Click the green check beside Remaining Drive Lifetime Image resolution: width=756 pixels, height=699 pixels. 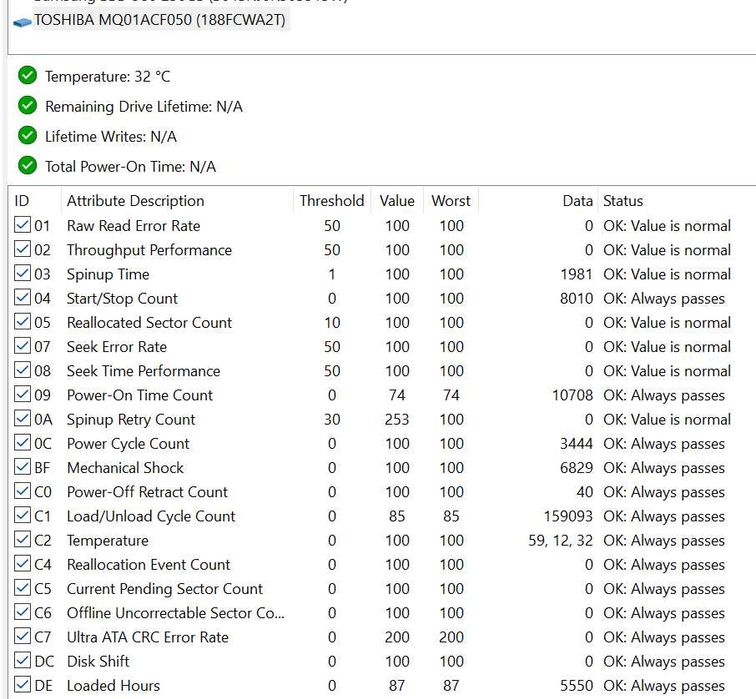pos(27,105)
